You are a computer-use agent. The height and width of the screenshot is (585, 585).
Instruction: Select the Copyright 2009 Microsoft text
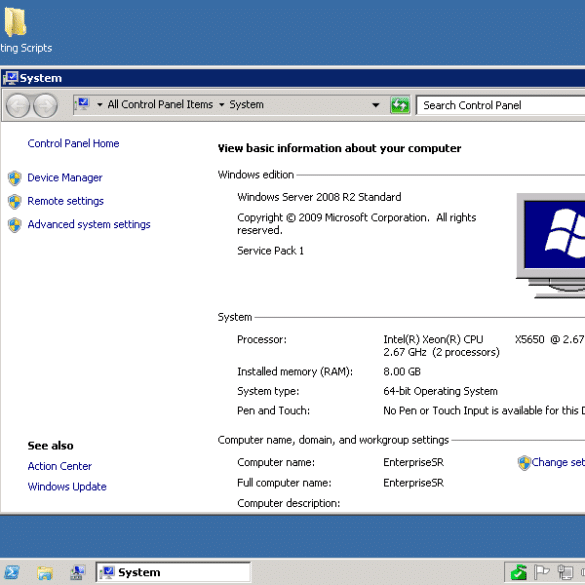357,223
